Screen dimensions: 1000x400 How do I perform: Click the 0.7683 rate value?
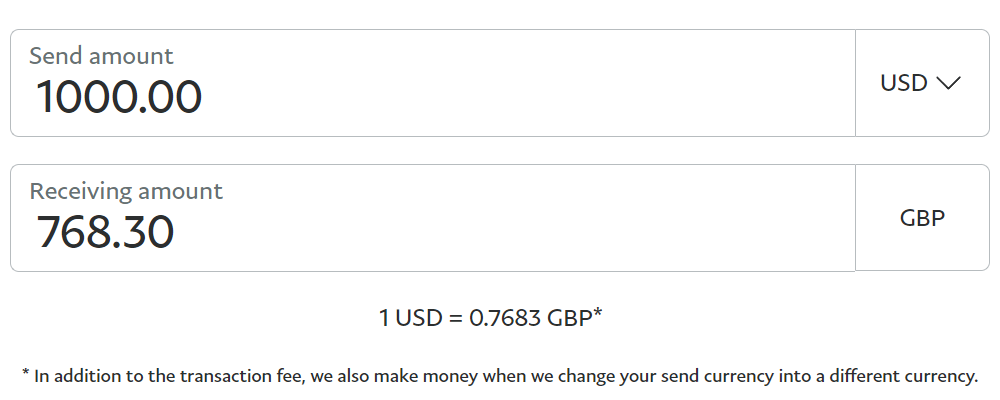pos(505,319)
